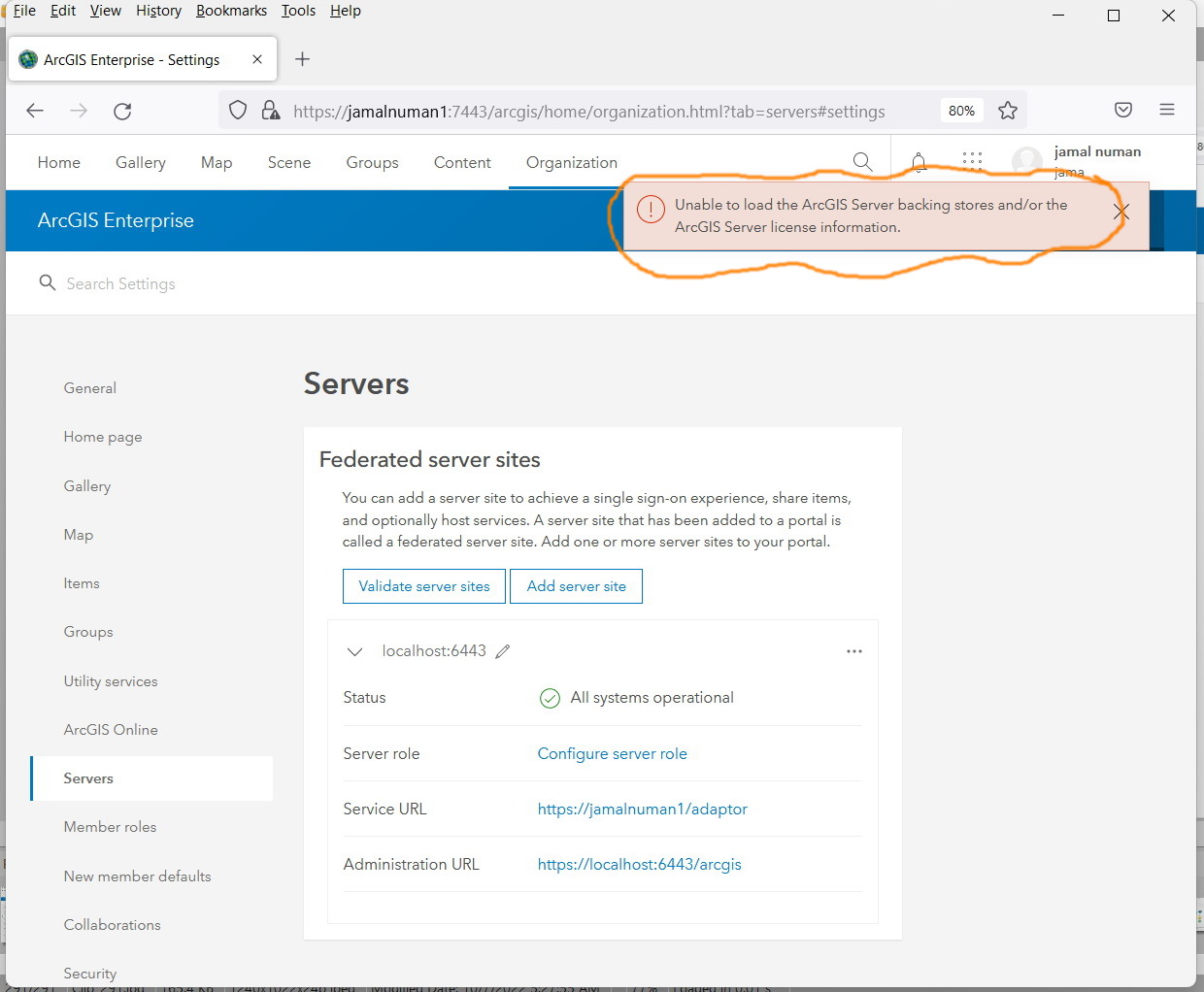Dismiss the ArcGIS Server error notification

[x=1121, y=211]
